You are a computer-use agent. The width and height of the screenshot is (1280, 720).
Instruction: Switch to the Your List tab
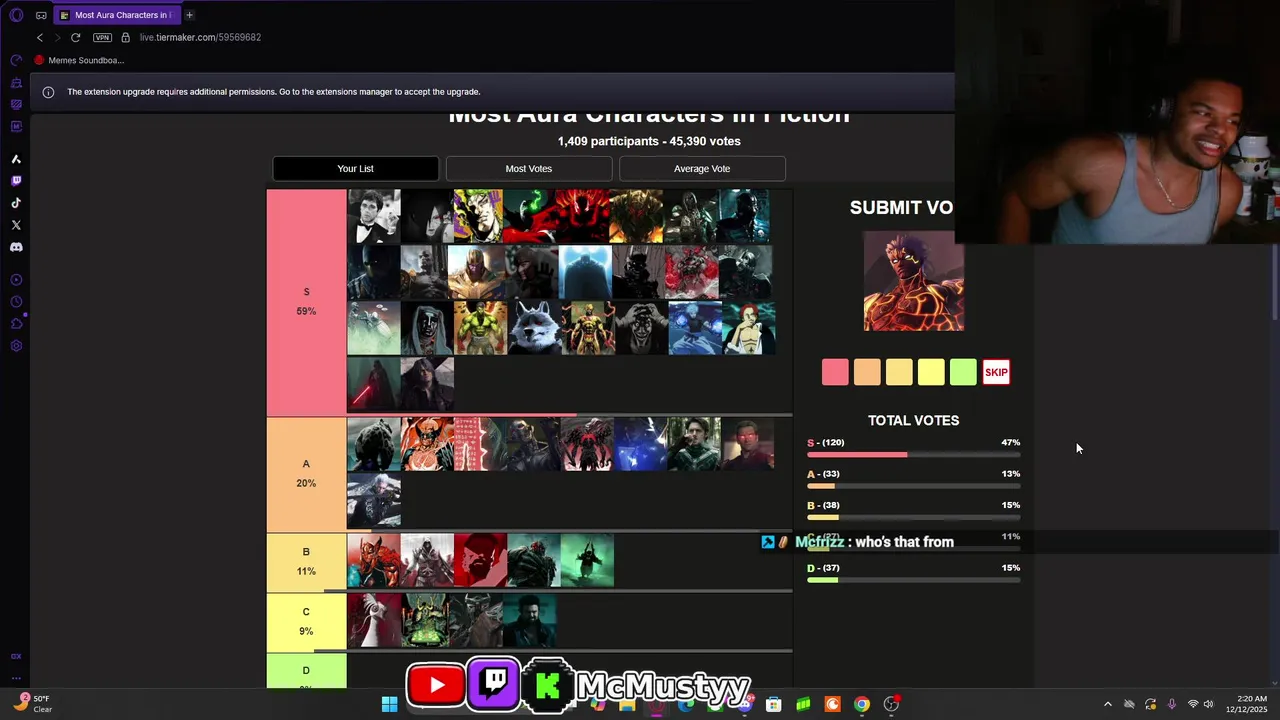(355, 168)
